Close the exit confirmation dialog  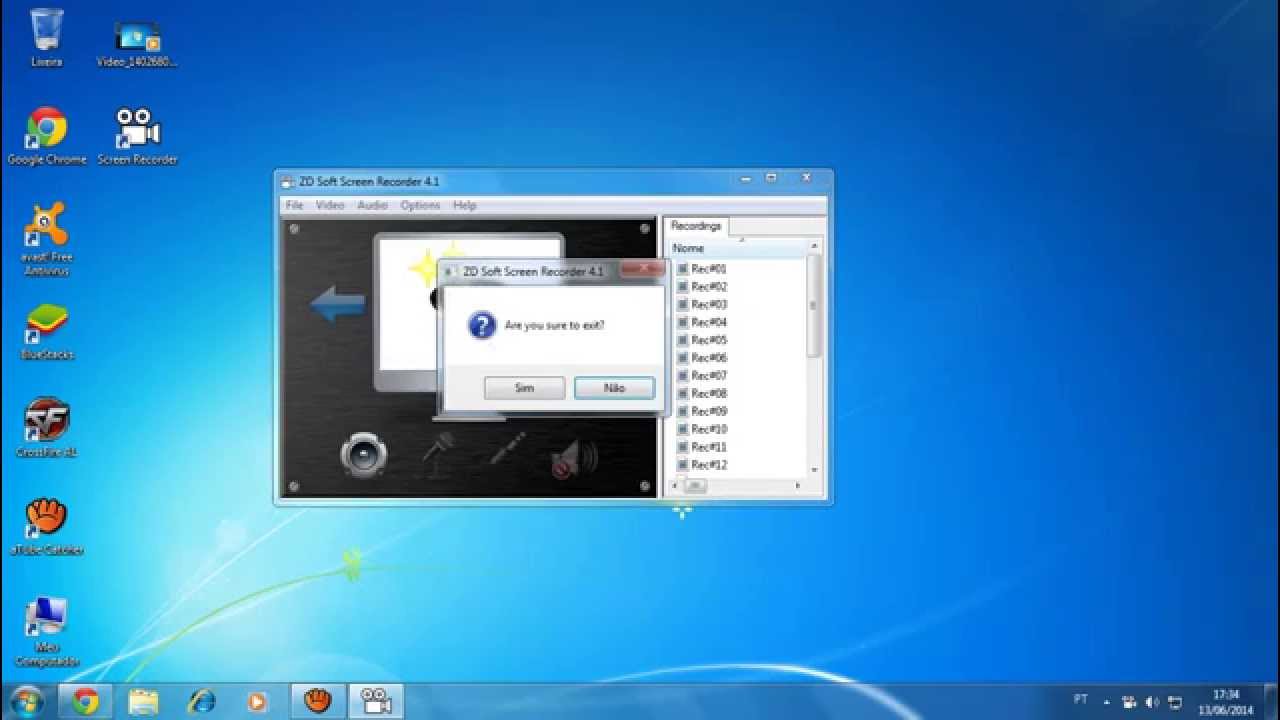(641, 270)
